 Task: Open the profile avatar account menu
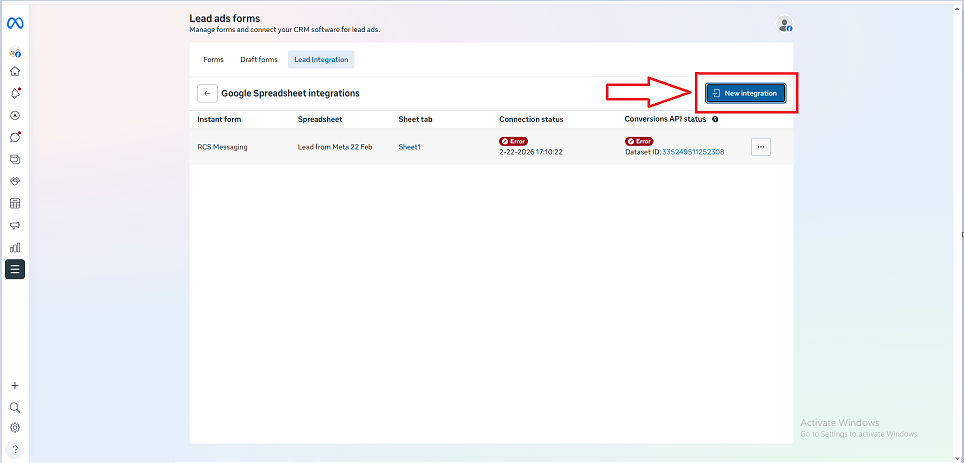click(785, 25)
